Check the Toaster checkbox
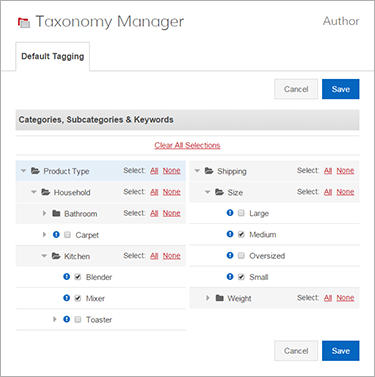Viewport: 375px width, 377px height. (x=78, y=319)
